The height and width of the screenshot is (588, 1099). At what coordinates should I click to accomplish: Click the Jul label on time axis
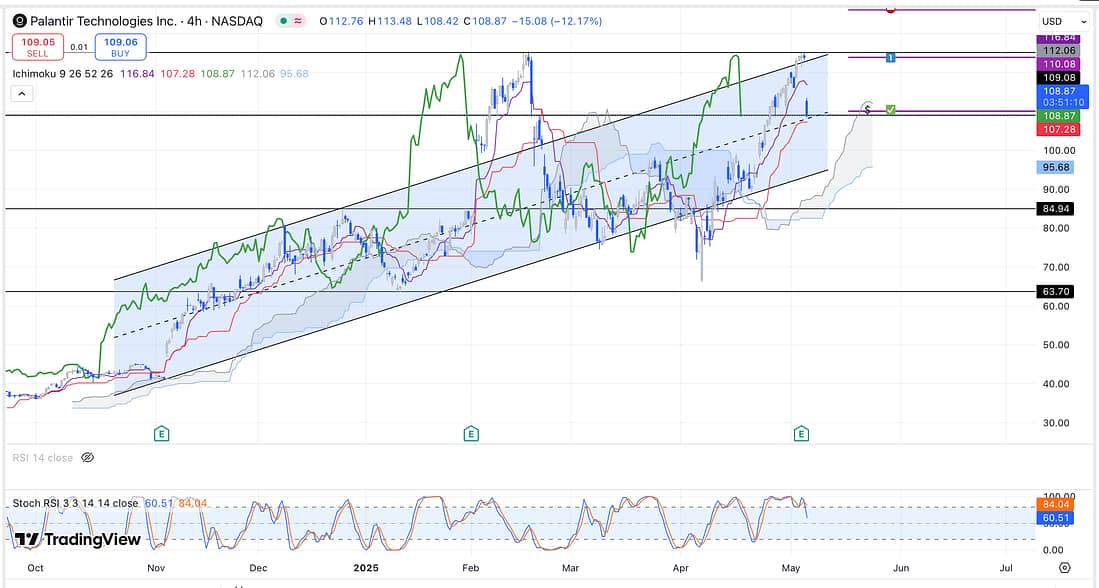pyautogui.click(x=1006, y=568)
